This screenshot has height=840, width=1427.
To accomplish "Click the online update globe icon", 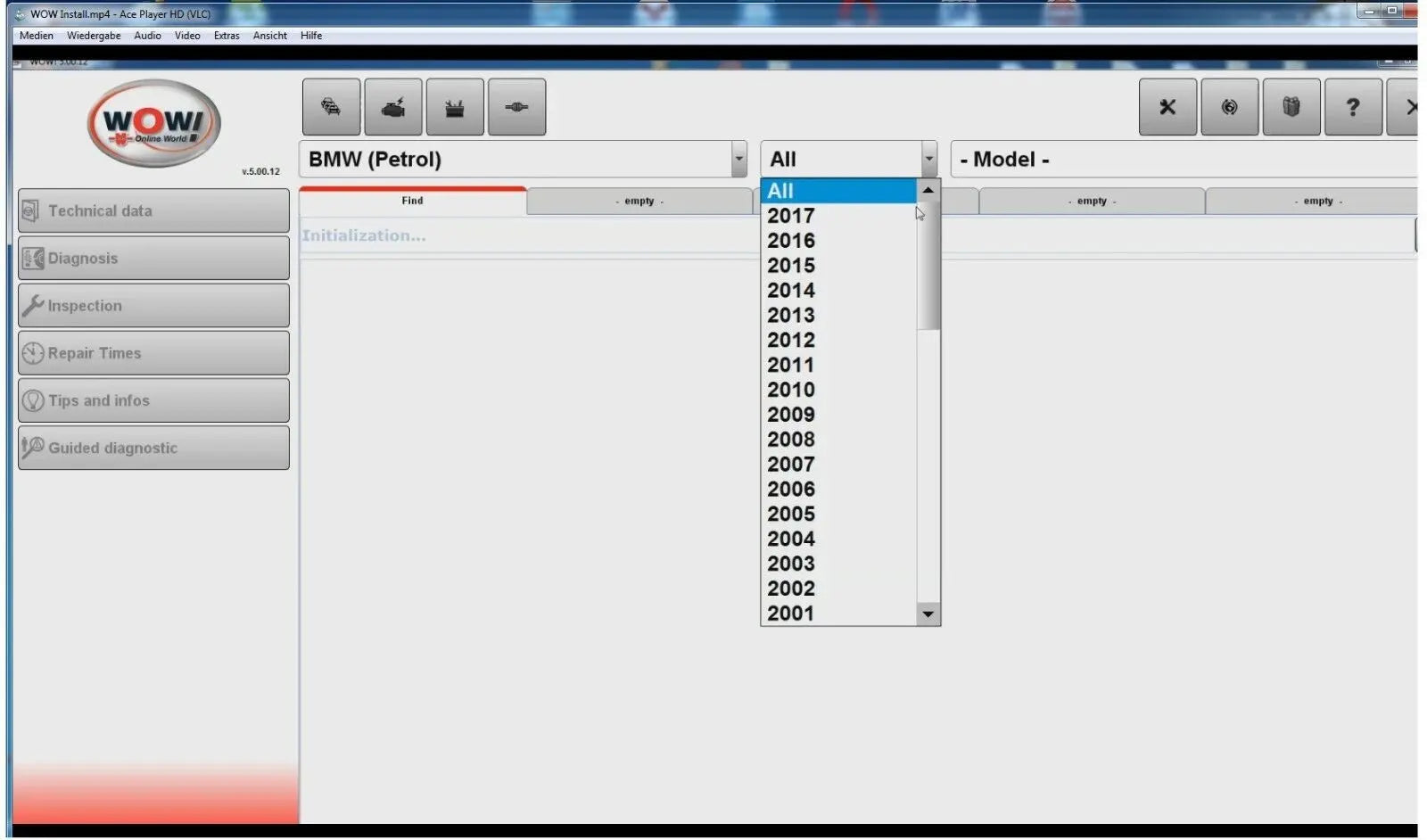I will pyautogui.click(x=1230, y=107).
